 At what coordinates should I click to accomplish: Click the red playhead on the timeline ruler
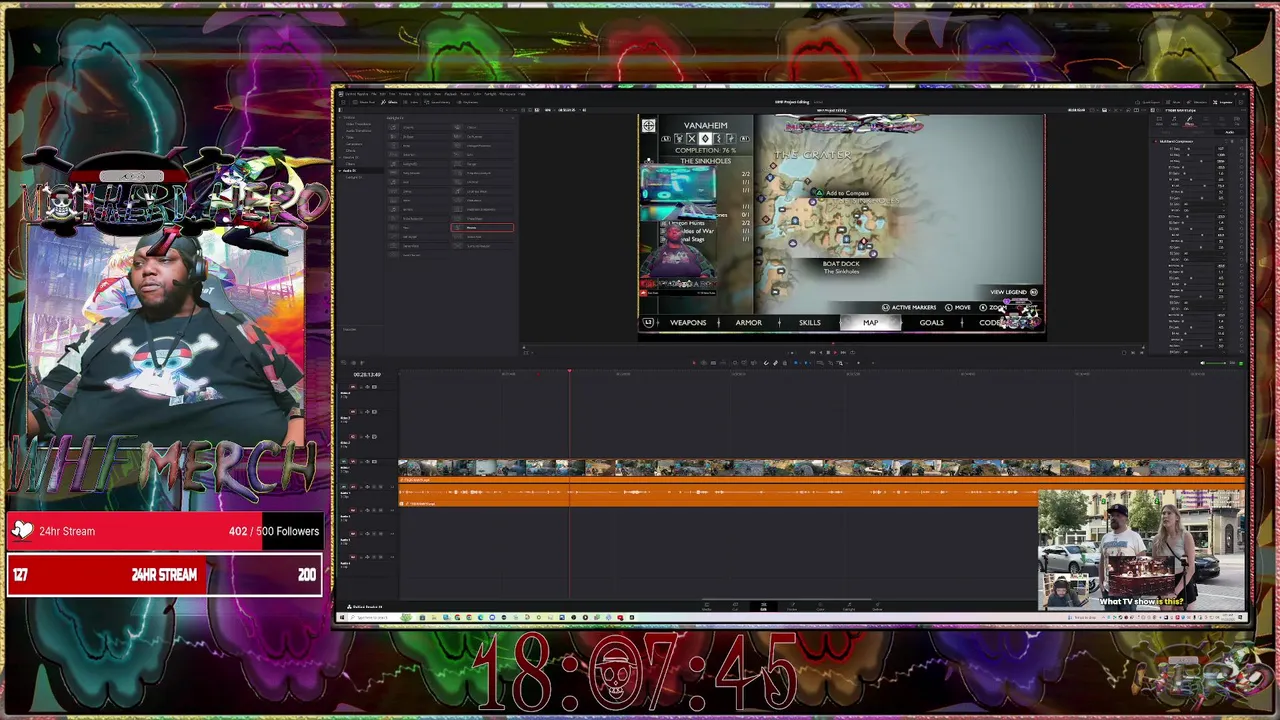click(x=569, y=372)
